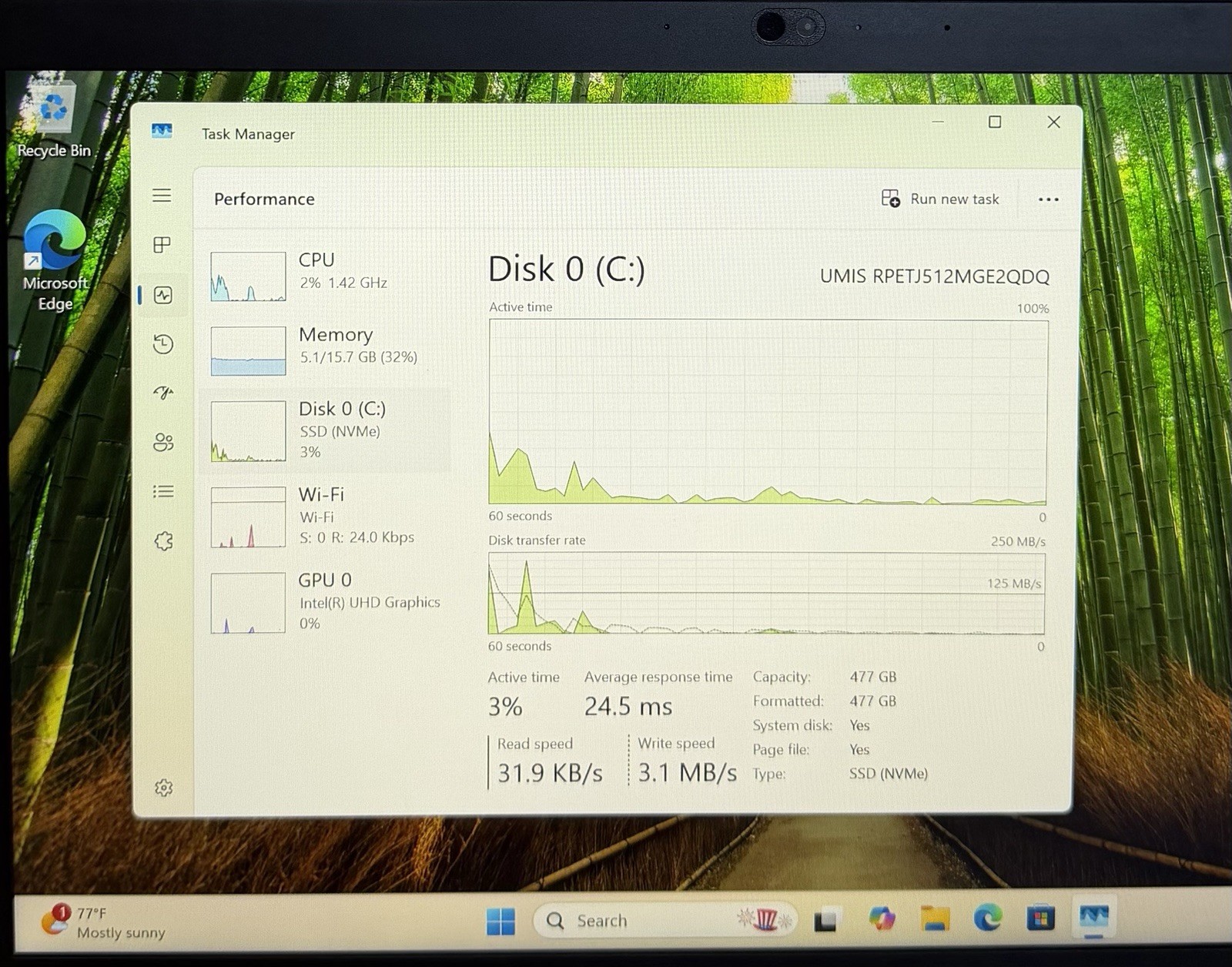Click the 31.9 KB/s read speed value
Screen dimensions: 1232x967
[x=550, y=773]
